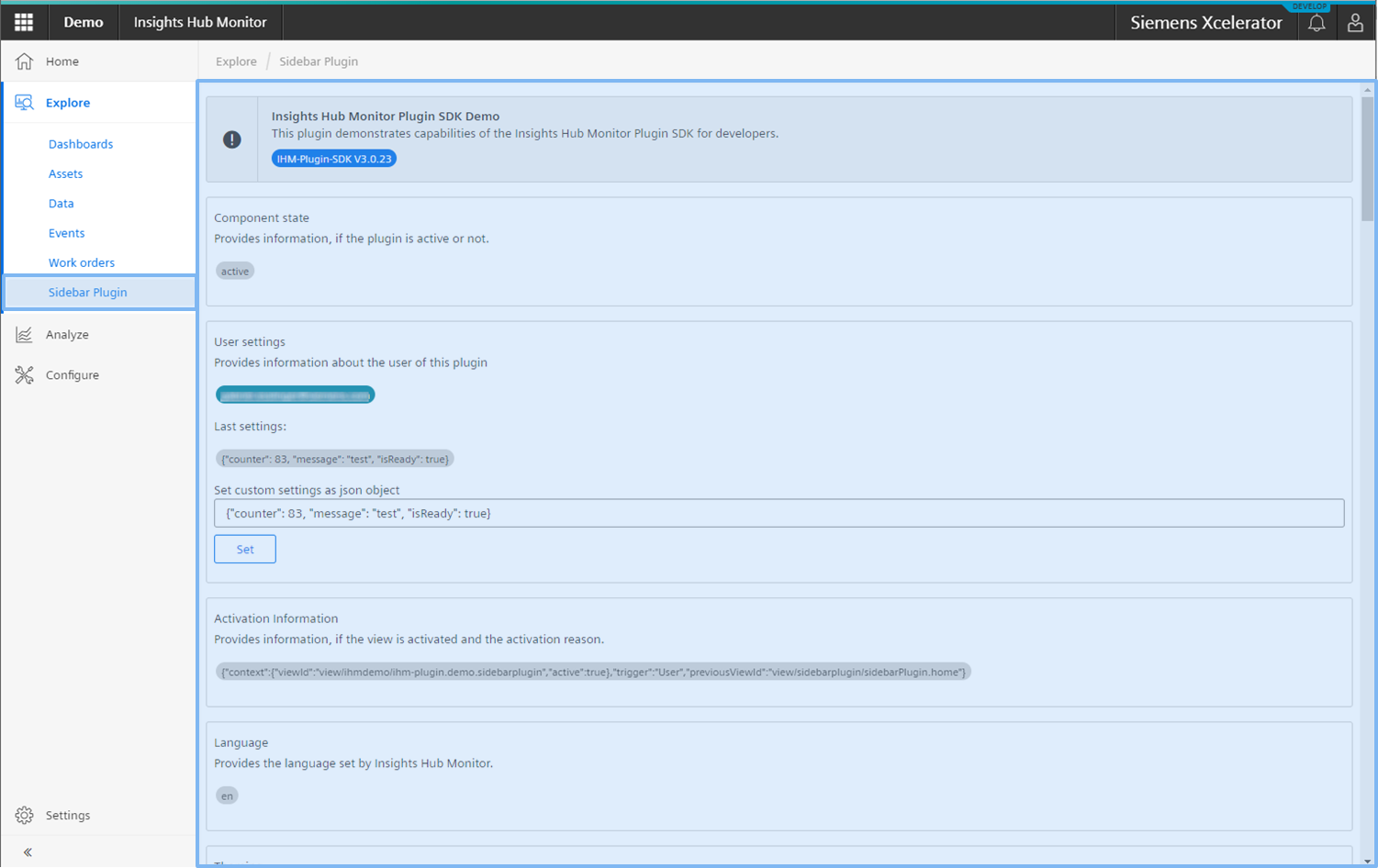Click the activation context json tag
The image size is (1378, 868).
593,673
